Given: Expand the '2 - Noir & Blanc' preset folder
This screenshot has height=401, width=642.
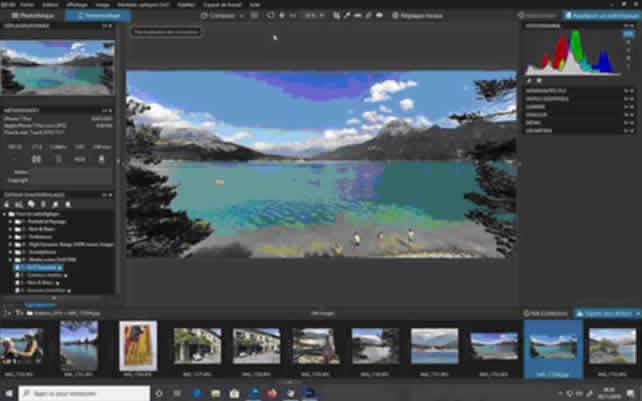Looking at the screenshot, I should [x=10, y=229].
